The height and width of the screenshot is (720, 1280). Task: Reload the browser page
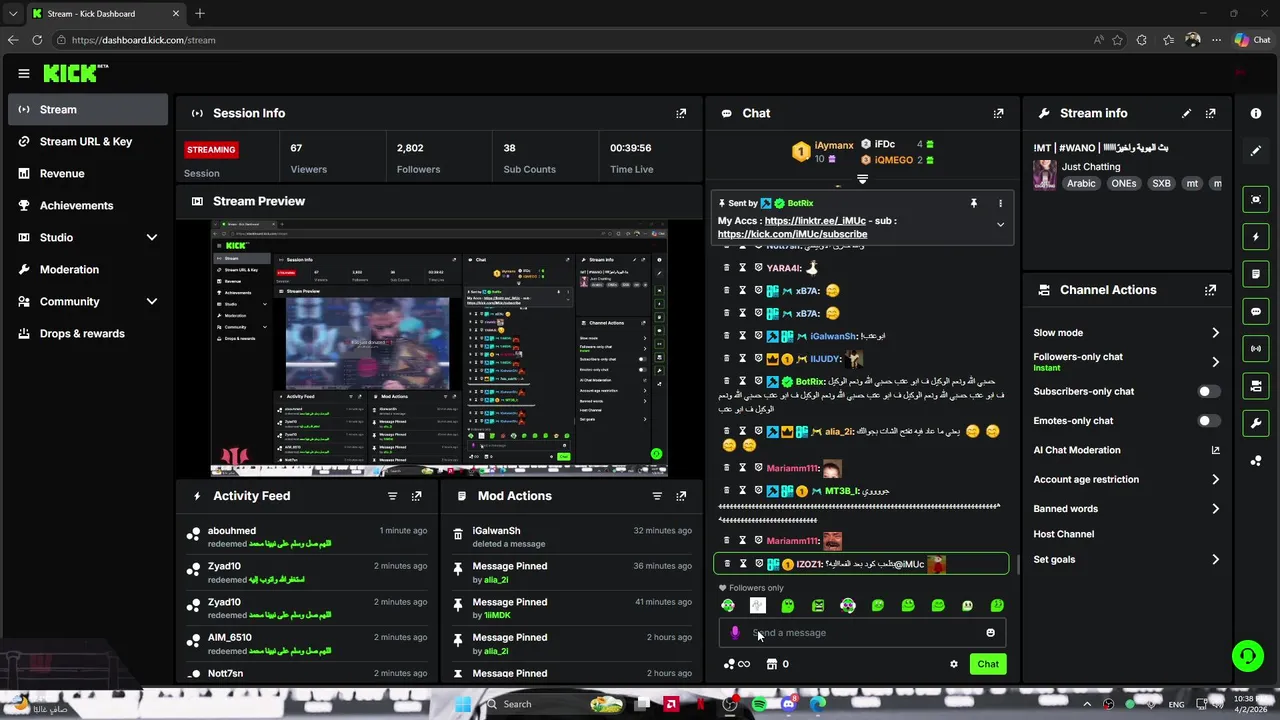pos(37,40)
